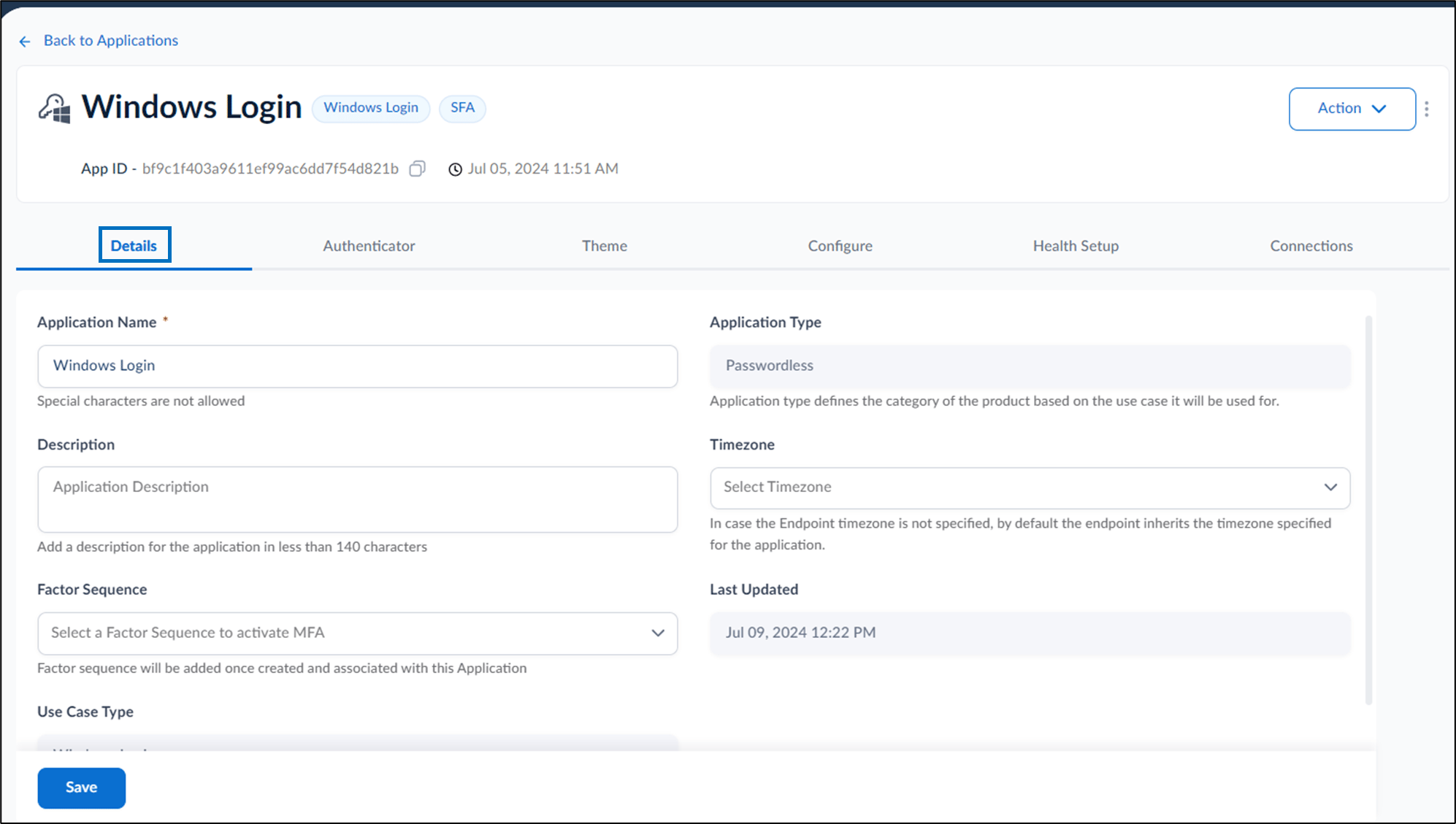Switch to the Details tab

[134, 246]
